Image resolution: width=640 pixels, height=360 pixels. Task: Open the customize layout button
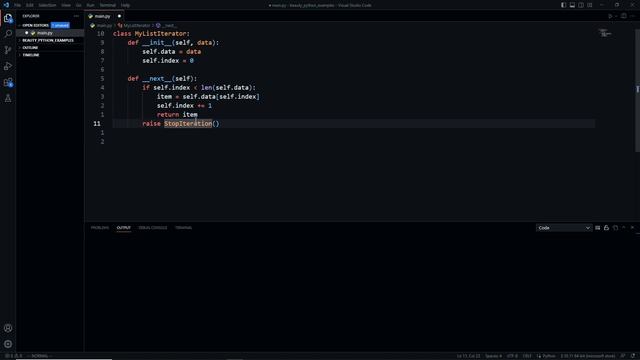click(x=590, y=5)
